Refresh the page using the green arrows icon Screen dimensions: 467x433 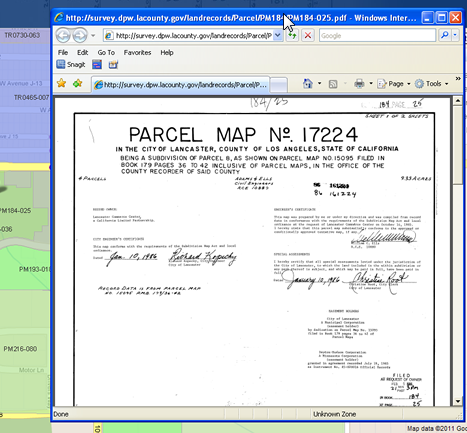(x=292, y=36)
